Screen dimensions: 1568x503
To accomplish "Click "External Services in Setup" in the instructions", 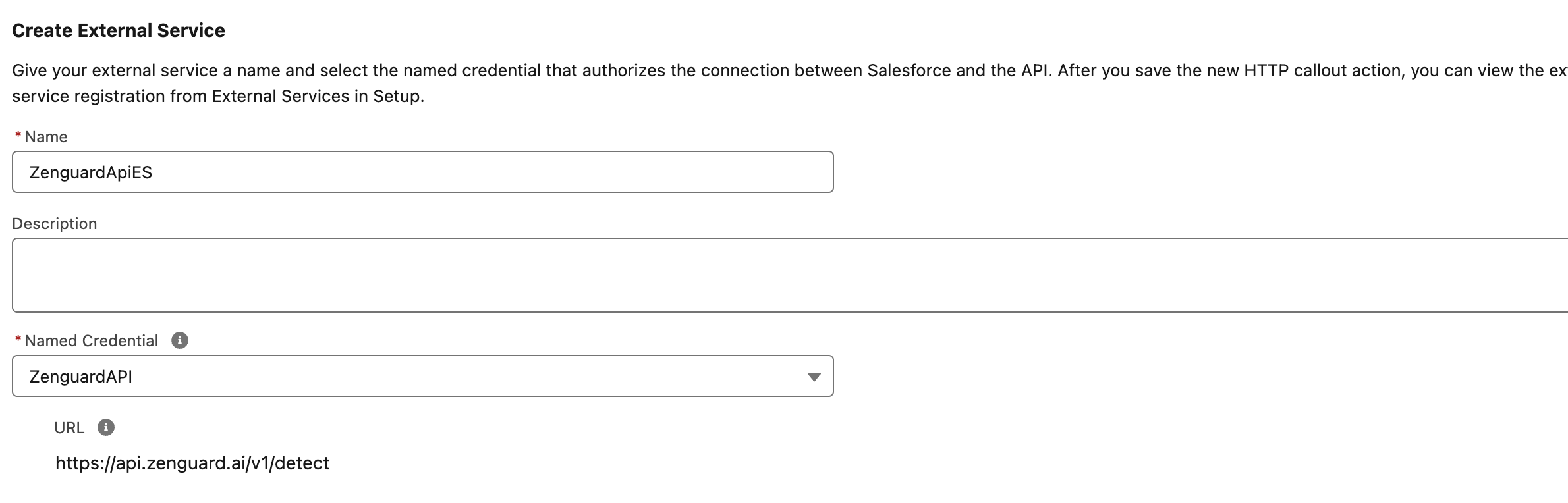I will pyautogui.click(x=316, y=96).
